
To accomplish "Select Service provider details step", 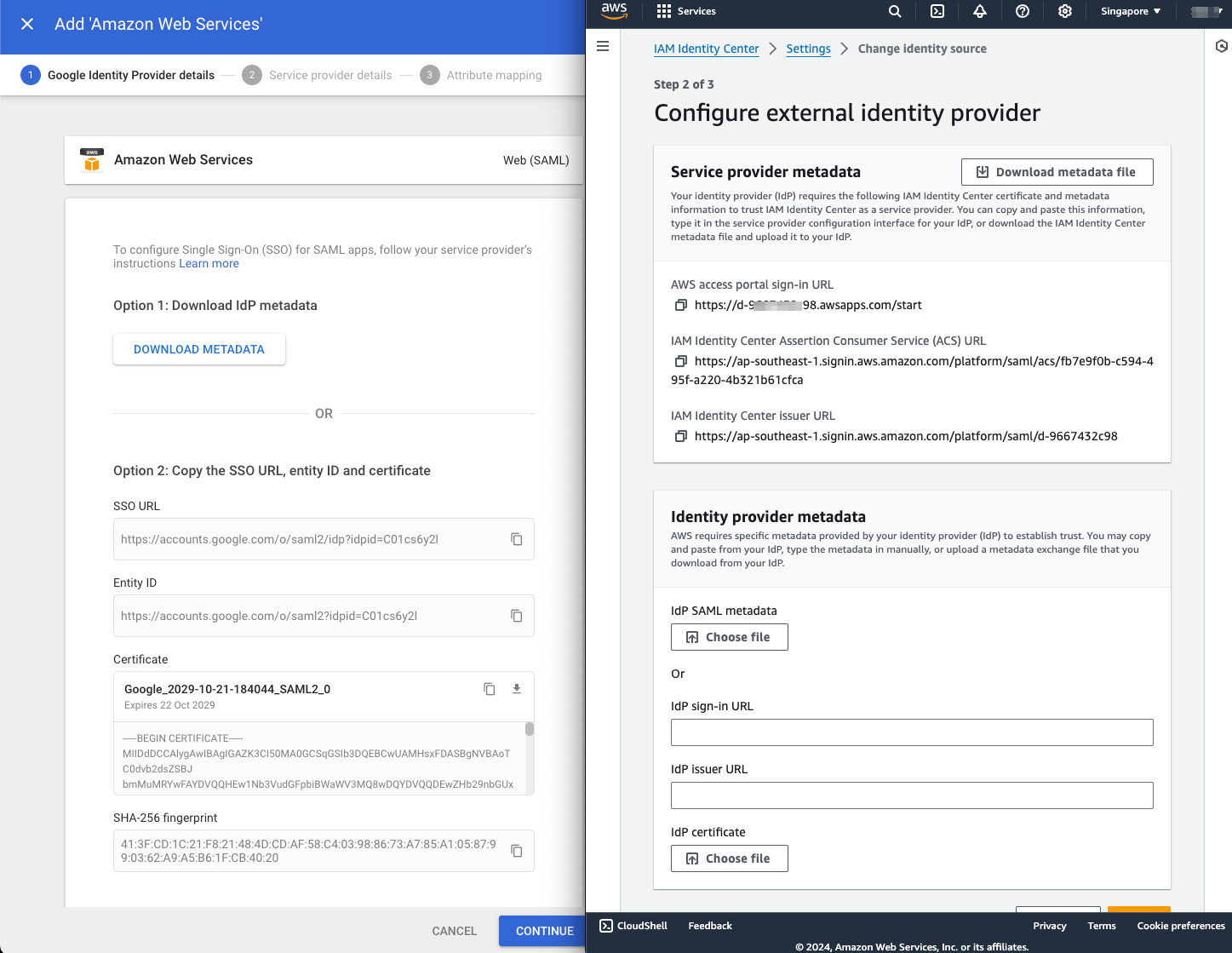I will 317,75.
